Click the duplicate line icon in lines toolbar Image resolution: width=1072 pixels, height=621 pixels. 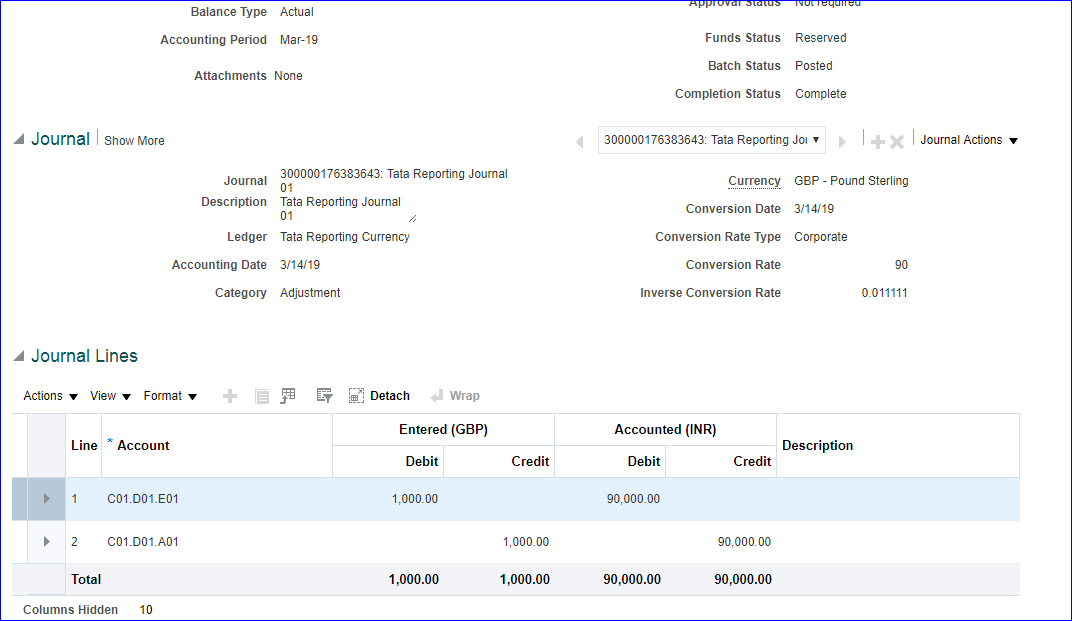point(262,396)
